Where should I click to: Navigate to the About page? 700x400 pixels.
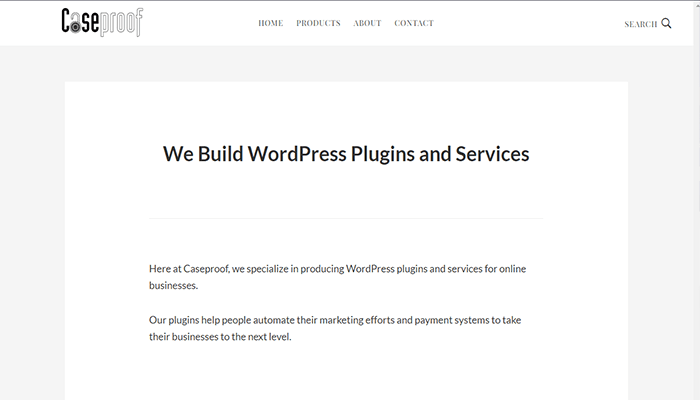click(367, 23)
